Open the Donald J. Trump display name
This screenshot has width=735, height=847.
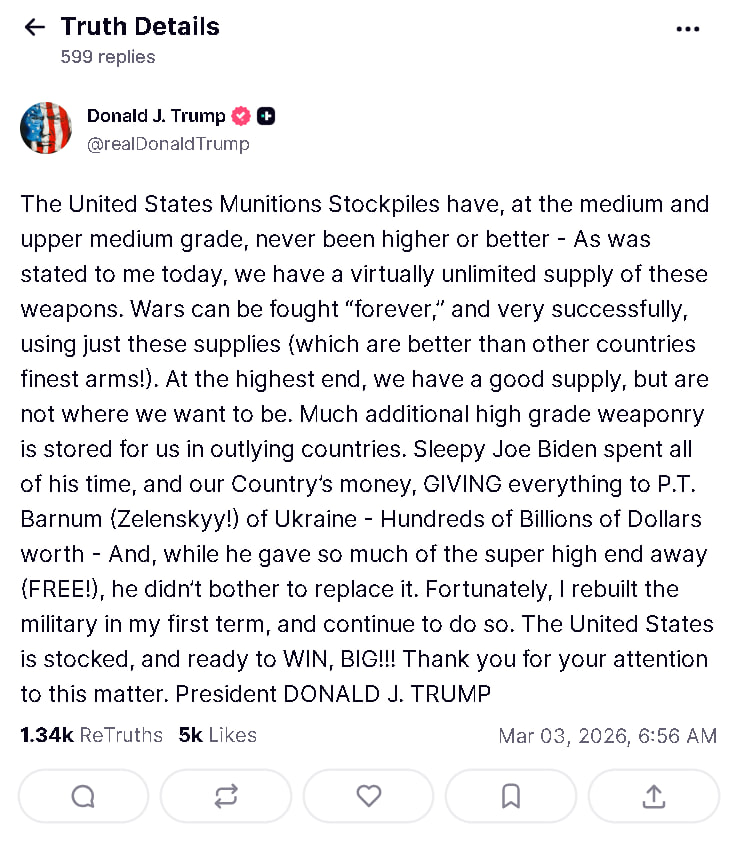tap(156, 116)
